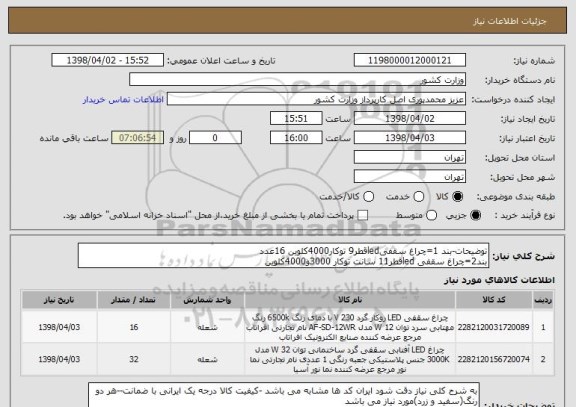Click the جزئیات اطلاعات نیاز header title
The image size is (576, 407).
(x=510, y=21)
